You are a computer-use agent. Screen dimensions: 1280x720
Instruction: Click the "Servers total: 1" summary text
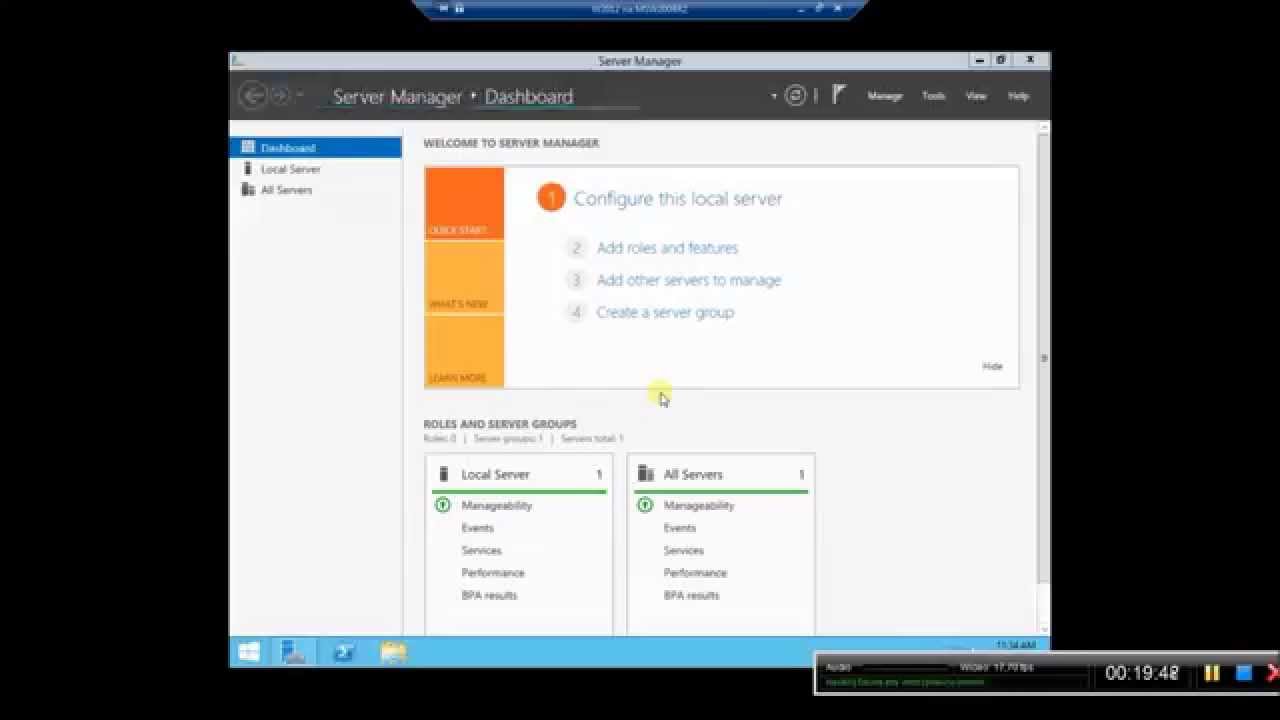tap(592, 439)
